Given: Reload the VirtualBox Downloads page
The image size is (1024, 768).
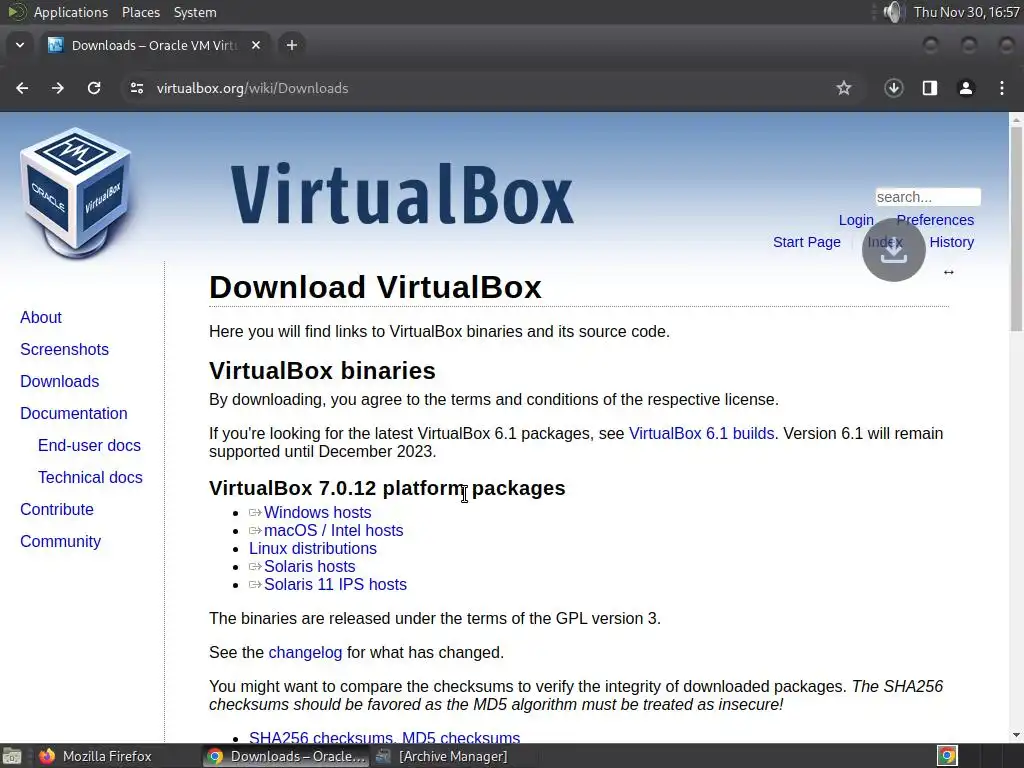Looking at the screenshot, I should click(x=94, y=88).
